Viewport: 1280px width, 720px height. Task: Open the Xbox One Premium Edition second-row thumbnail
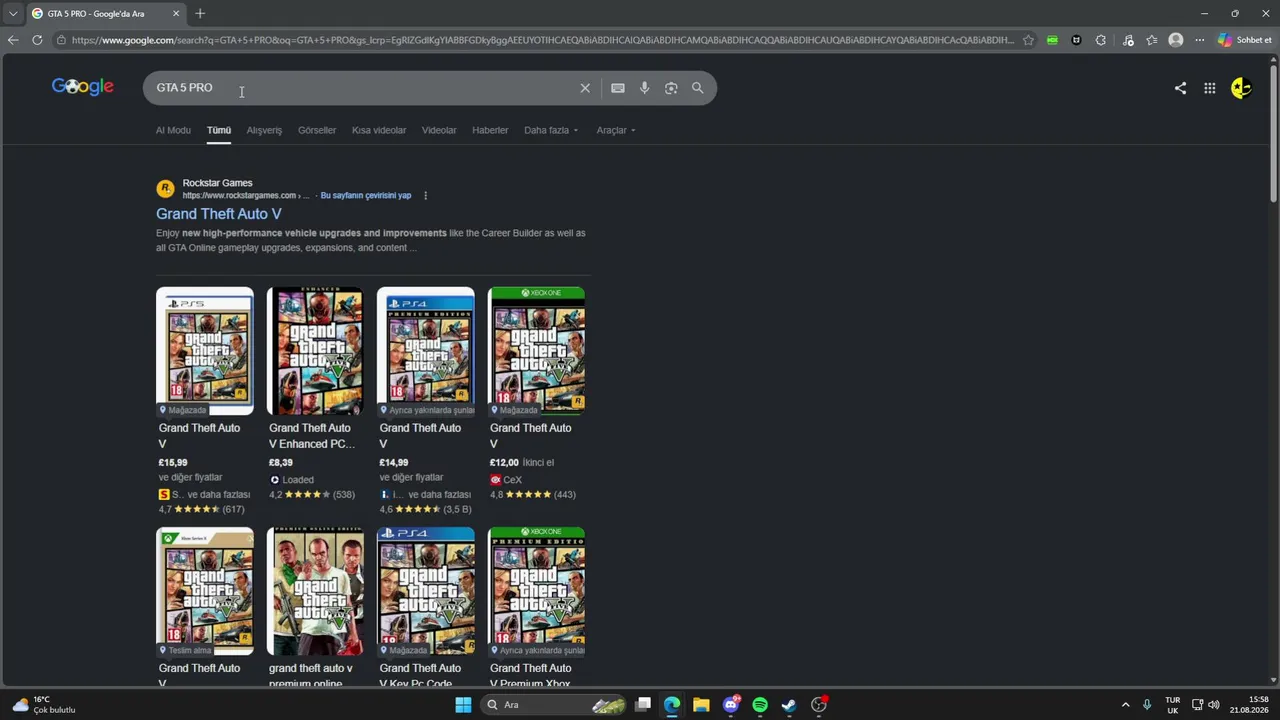pyautogui.click(x=537, y=591)
